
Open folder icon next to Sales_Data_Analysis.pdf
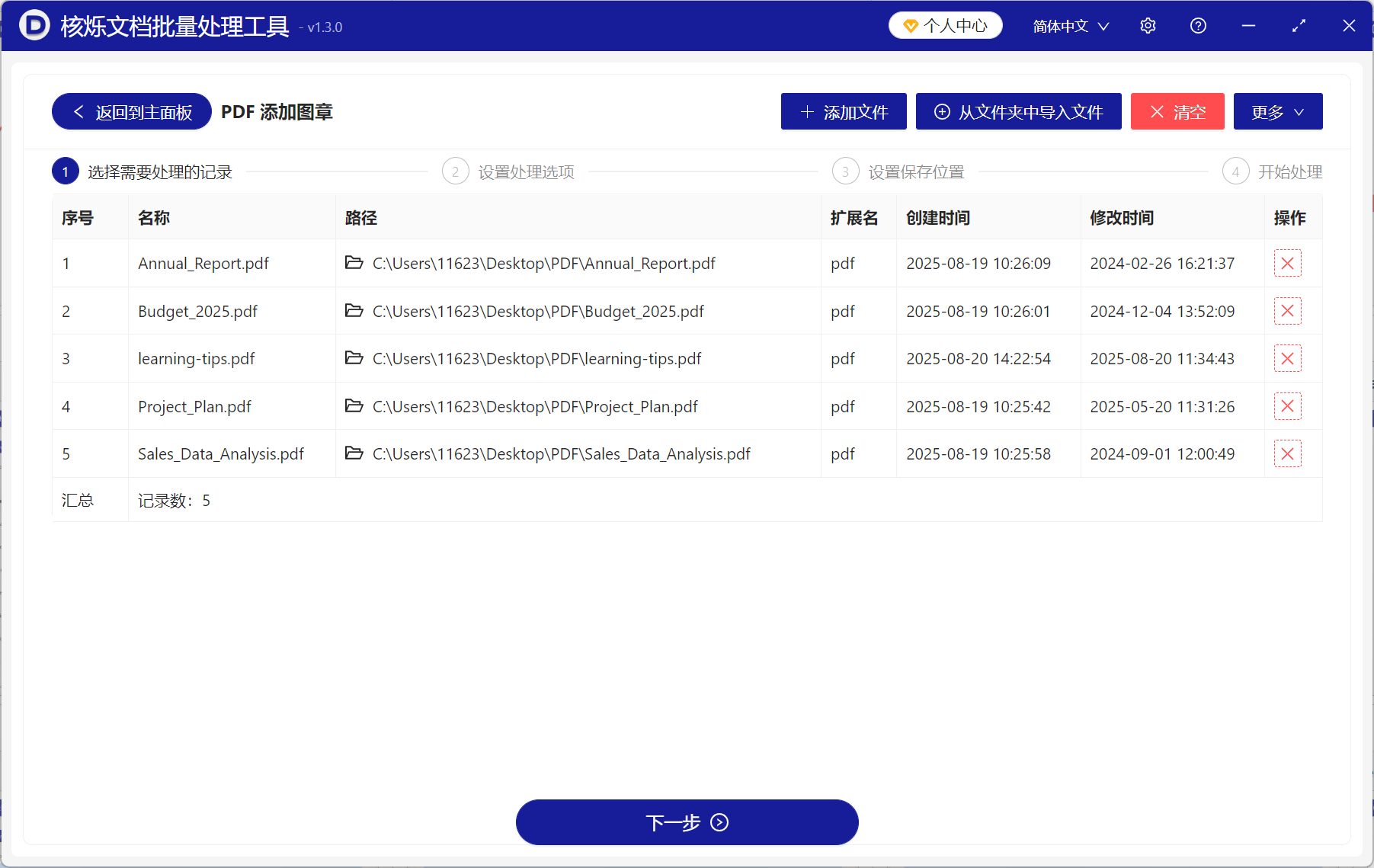coord(354,453)
